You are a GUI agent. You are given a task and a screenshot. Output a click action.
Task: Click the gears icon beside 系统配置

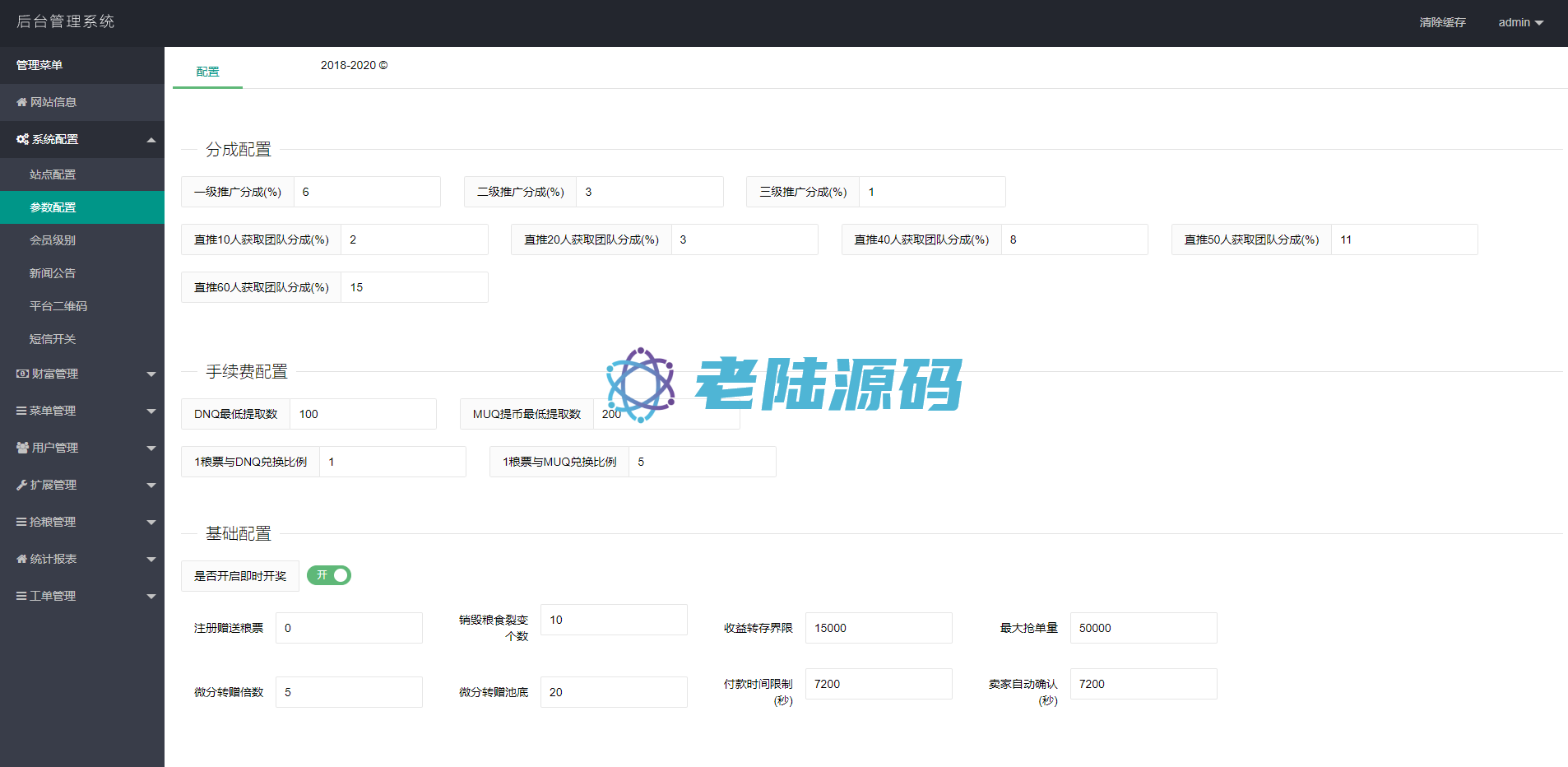point(22,139)
